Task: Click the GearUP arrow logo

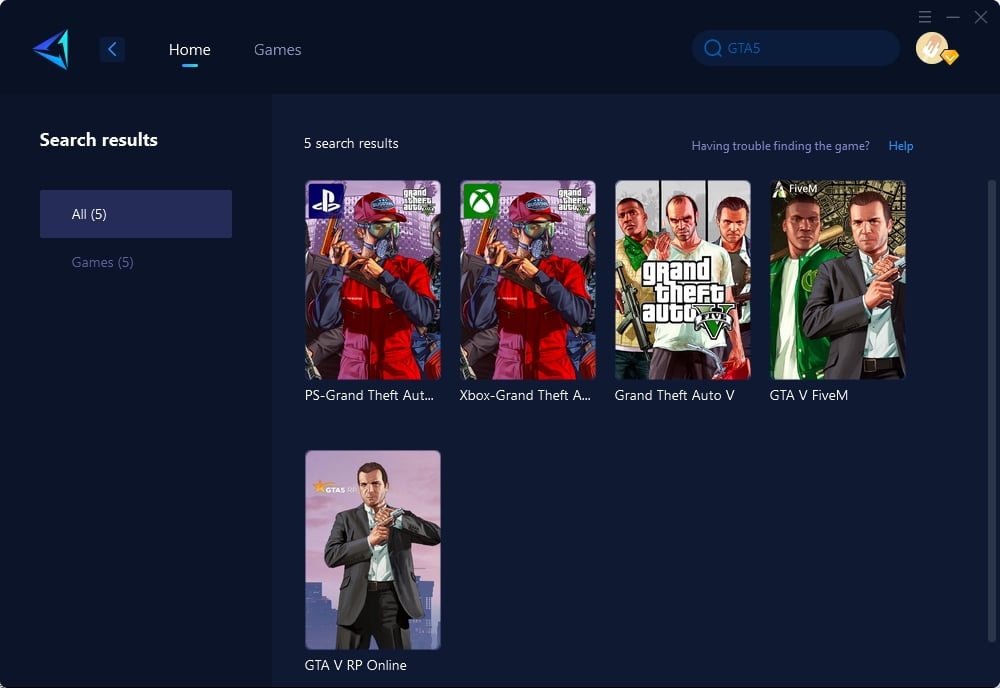Action: click(51, 49)
